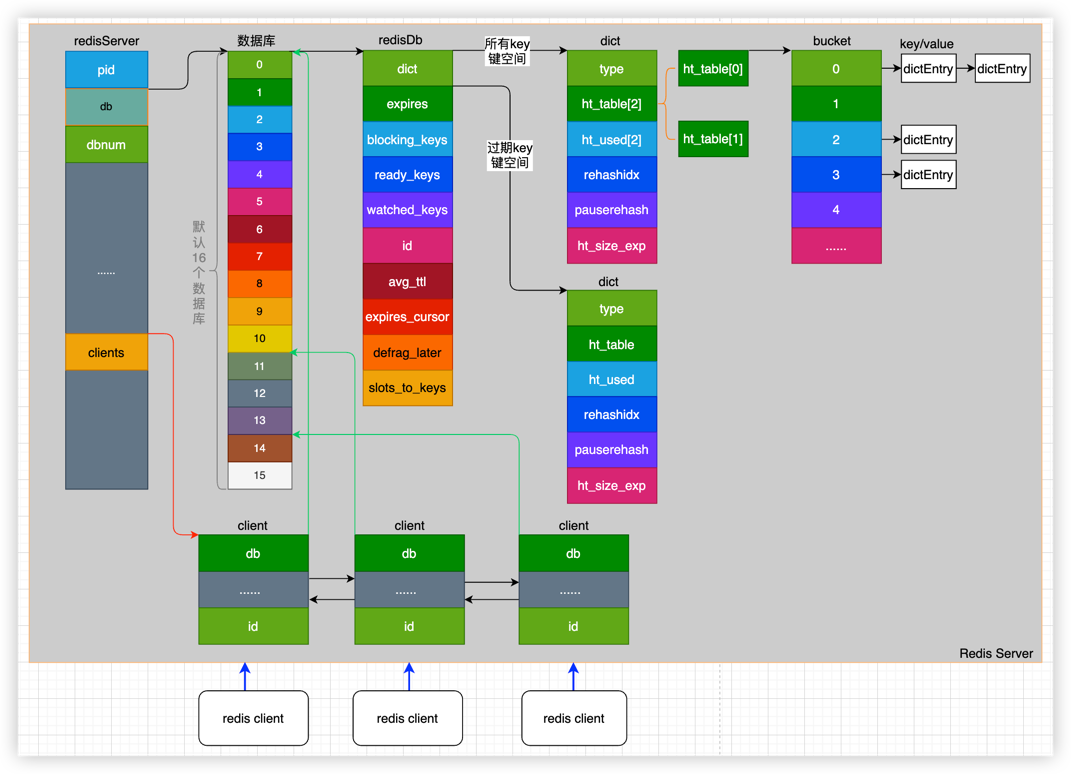
Task: Click bucket slot 3 in blue
Action: 836,175
